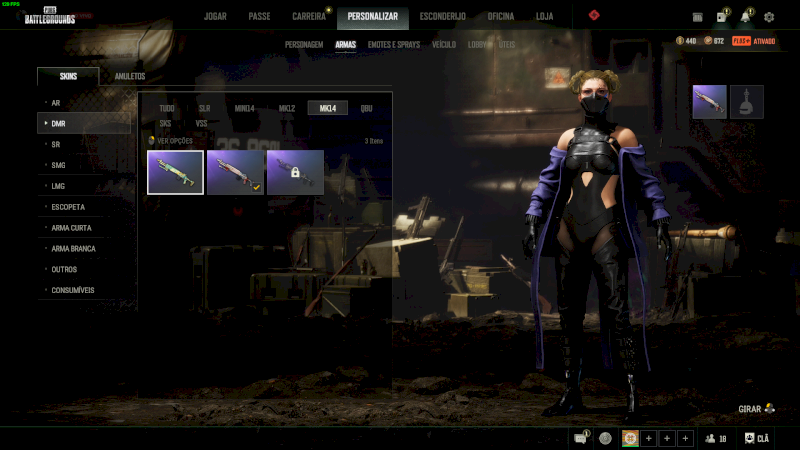The image size is (800, 450).
Task: Select the DMR weapon category
Action: click(84, 123)
